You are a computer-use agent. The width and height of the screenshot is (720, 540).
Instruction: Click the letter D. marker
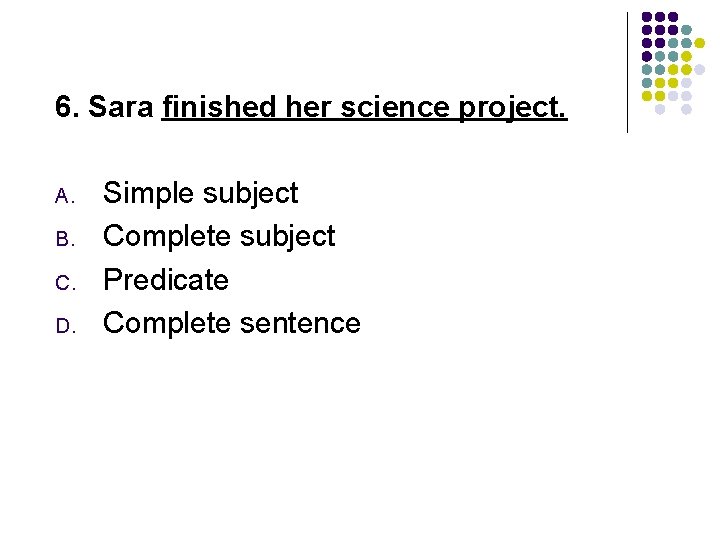[65, 326]
